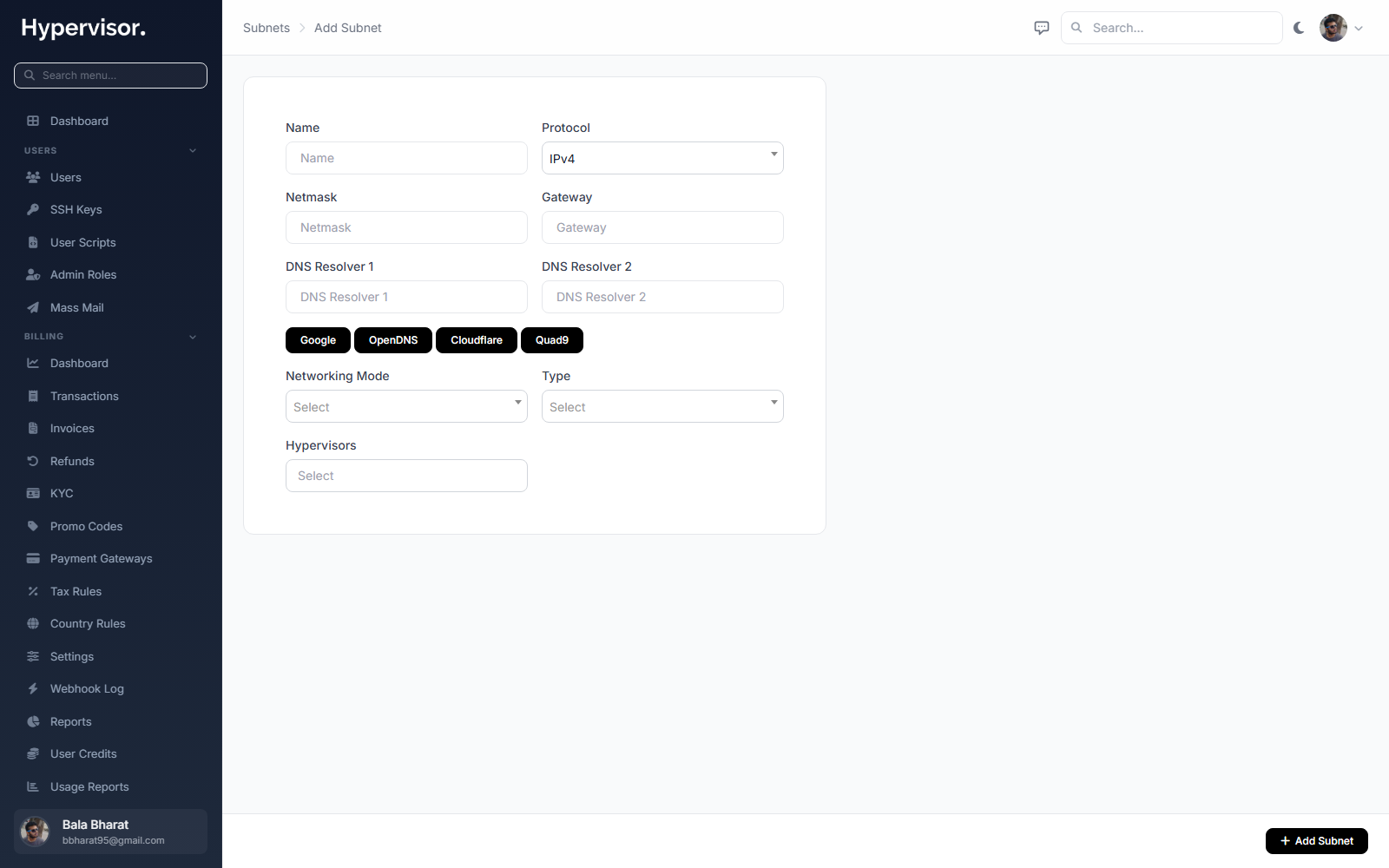This screenshot has height=868, width=1389.
Task: Choose the Cloudflare DNS preset button
Action: [477, 340]
